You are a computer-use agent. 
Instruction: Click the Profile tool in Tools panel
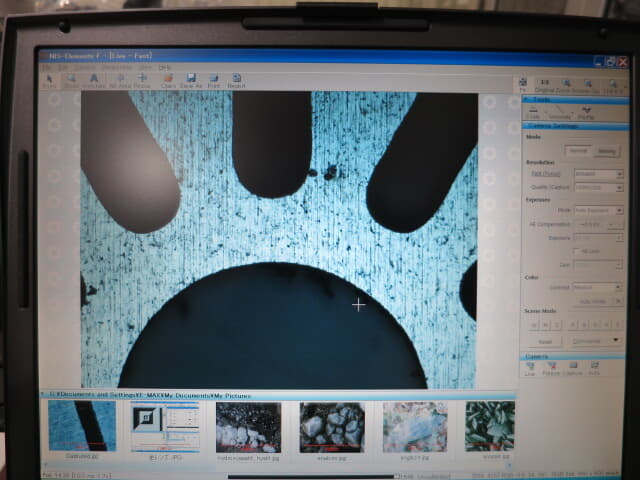[586, 113]
